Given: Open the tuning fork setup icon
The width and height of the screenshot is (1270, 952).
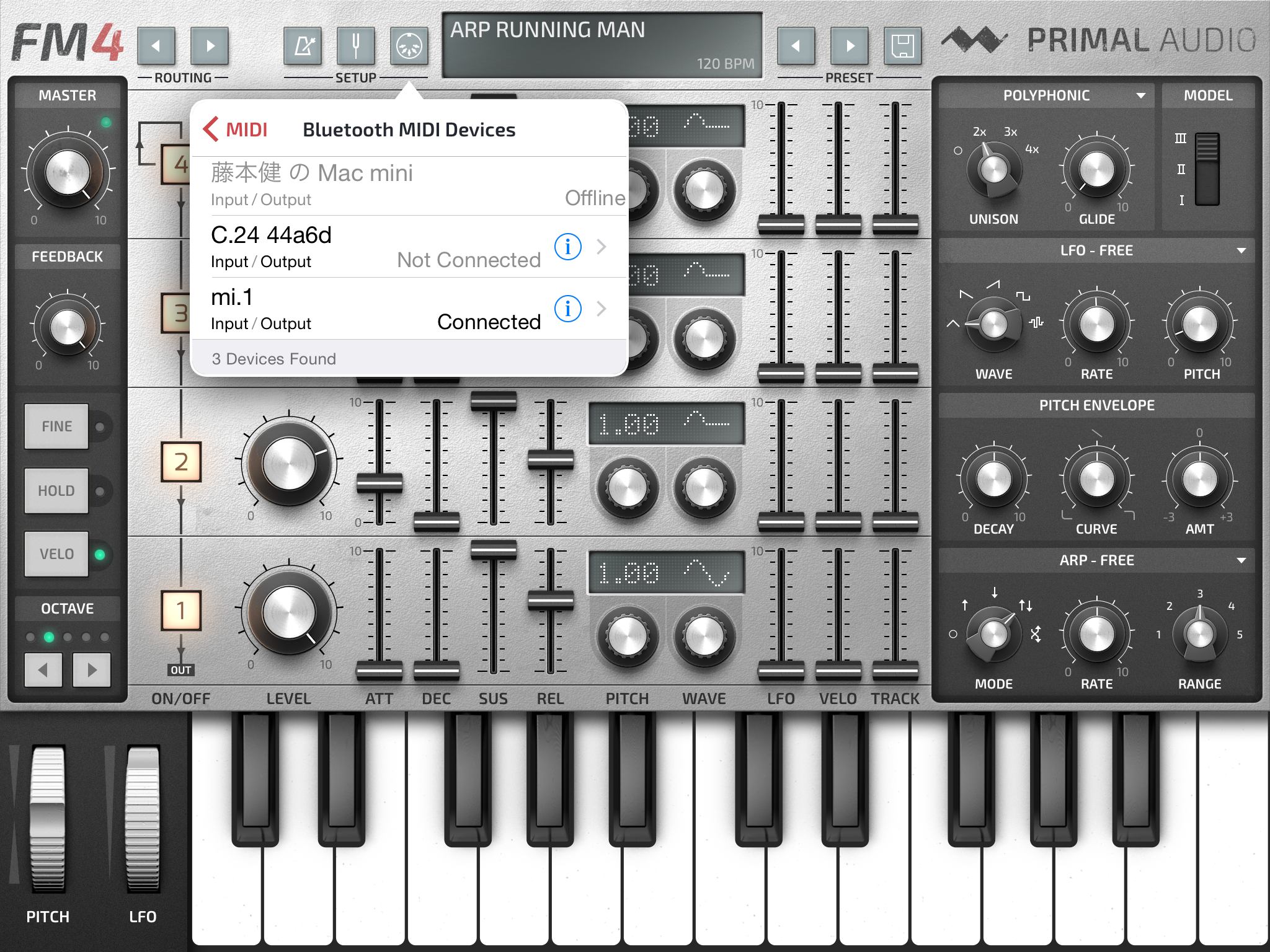Looking at the screenshot, I should [x=356, y=45].
